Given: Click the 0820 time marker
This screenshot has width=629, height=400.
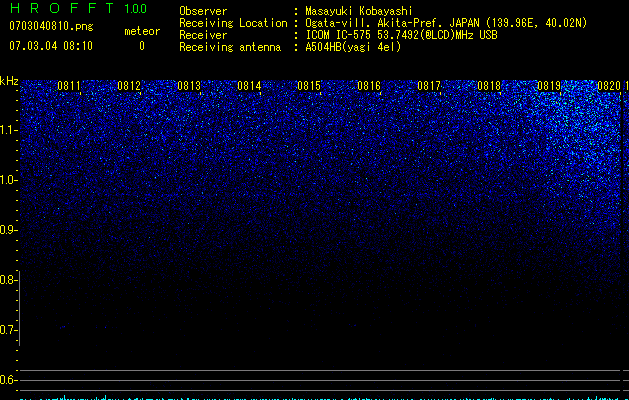Looking at the screenshot, I should click(x=609, y=86).
